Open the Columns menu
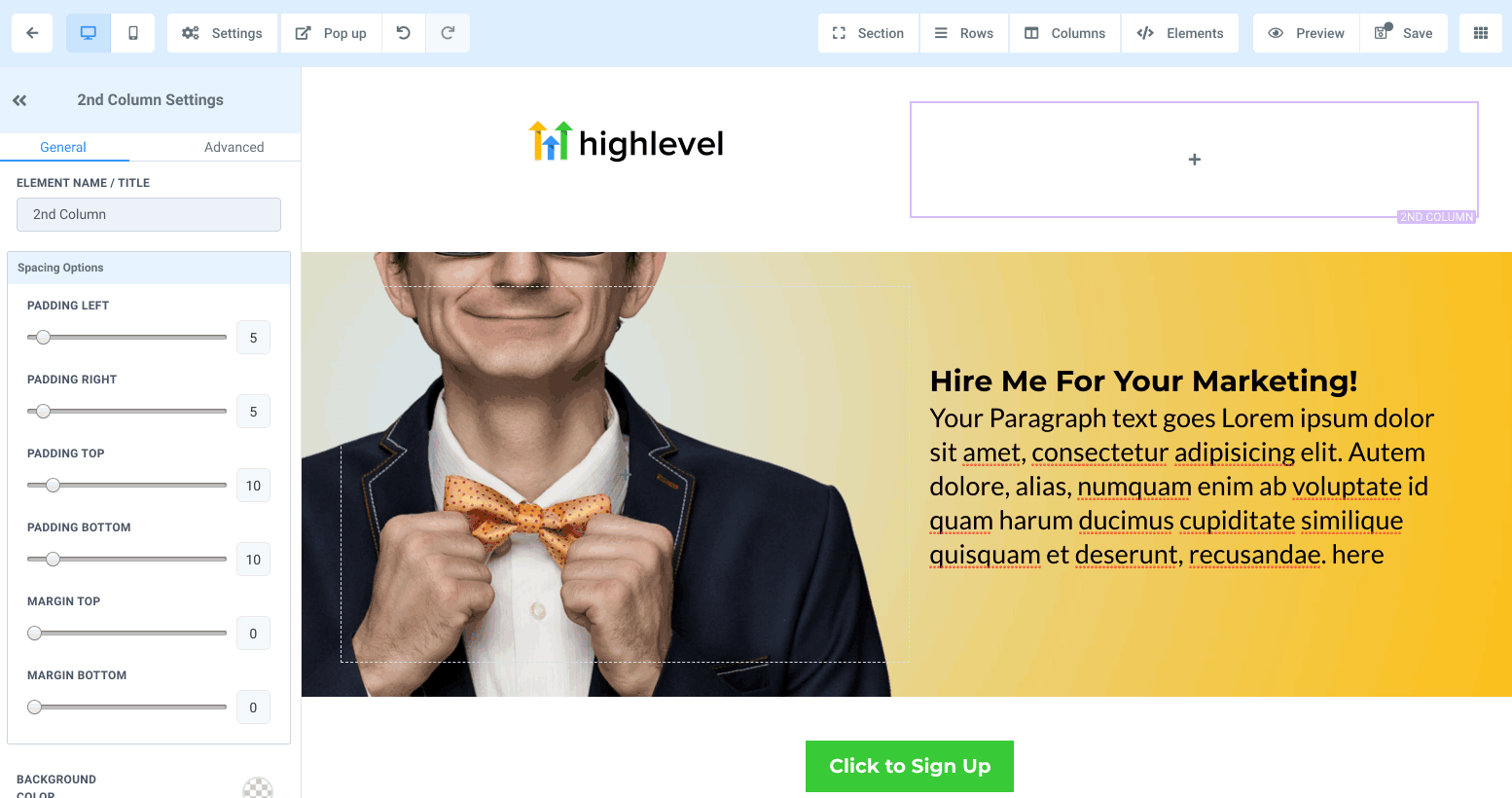This screenshot has height=798, width=1512. [x=1065, y=33]
